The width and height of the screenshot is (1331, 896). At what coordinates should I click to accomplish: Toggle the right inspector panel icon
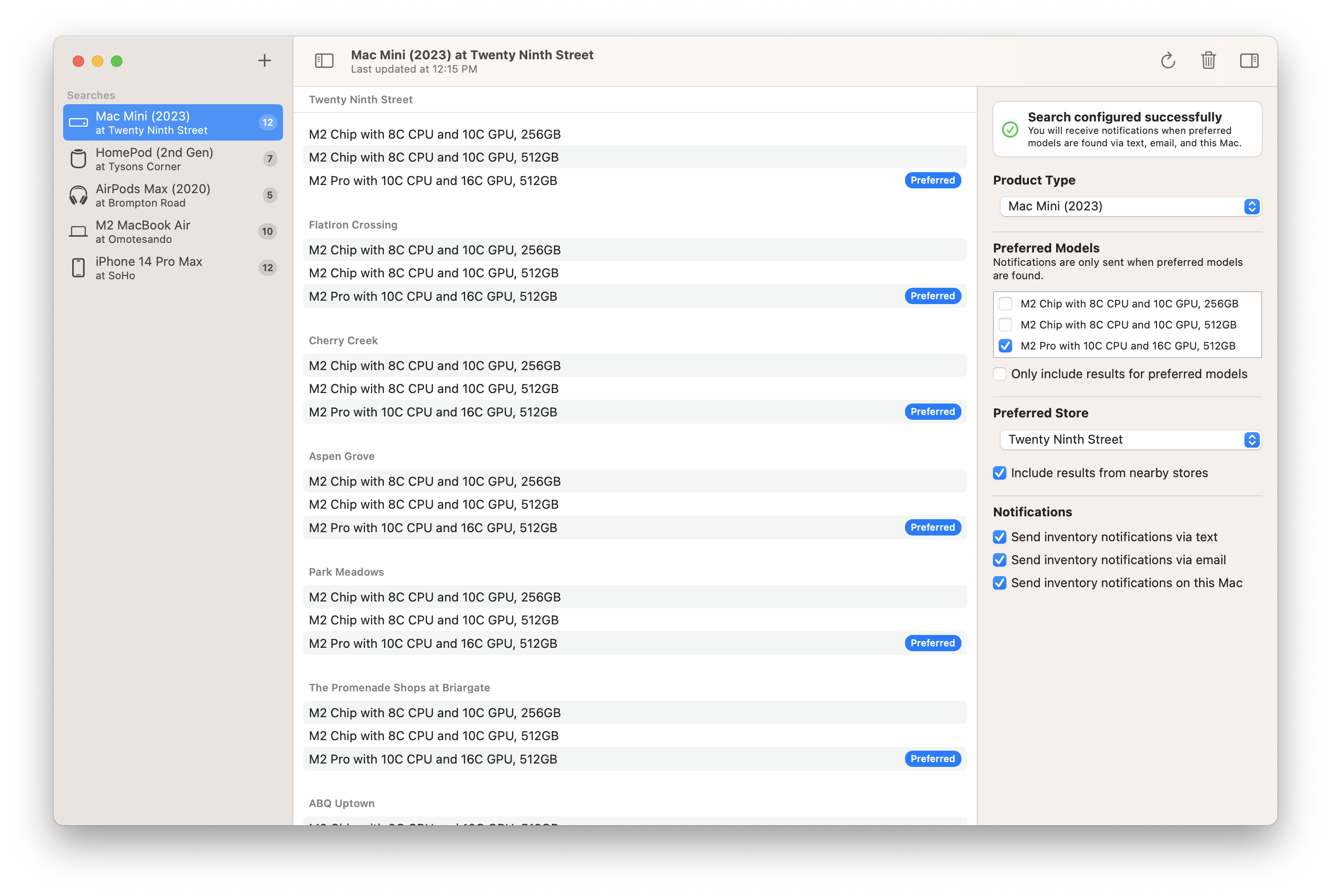pyautogui.click(x=1249, y=61)
